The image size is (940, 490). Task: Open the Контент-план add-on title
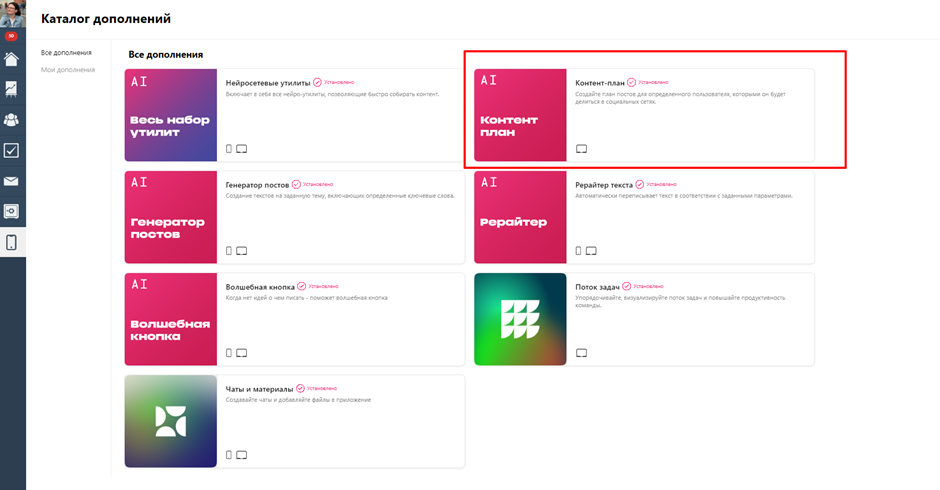point(599,83)
